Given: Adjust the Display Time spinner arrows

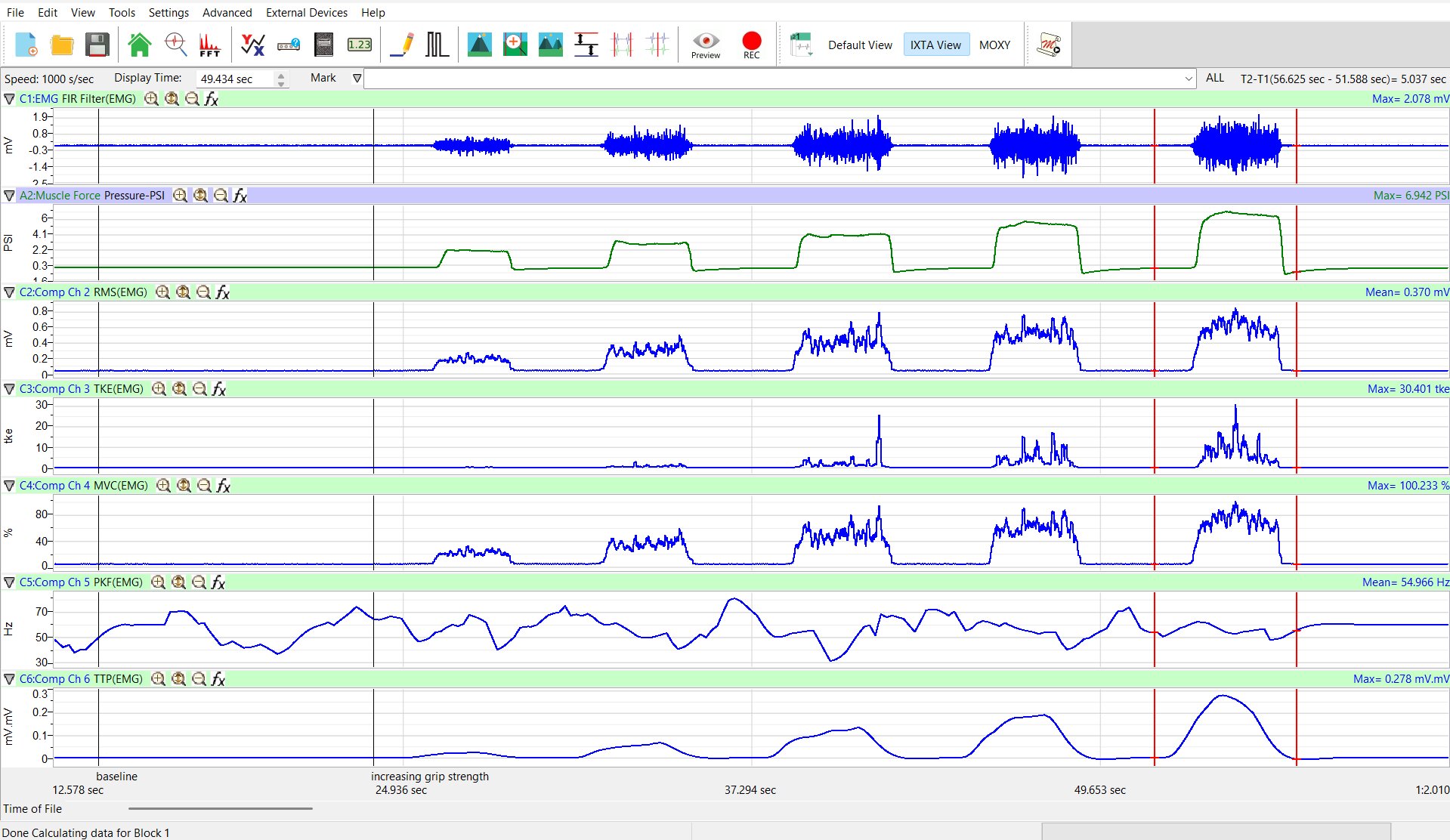Looking at the screenshot, I should coord(281,79).
